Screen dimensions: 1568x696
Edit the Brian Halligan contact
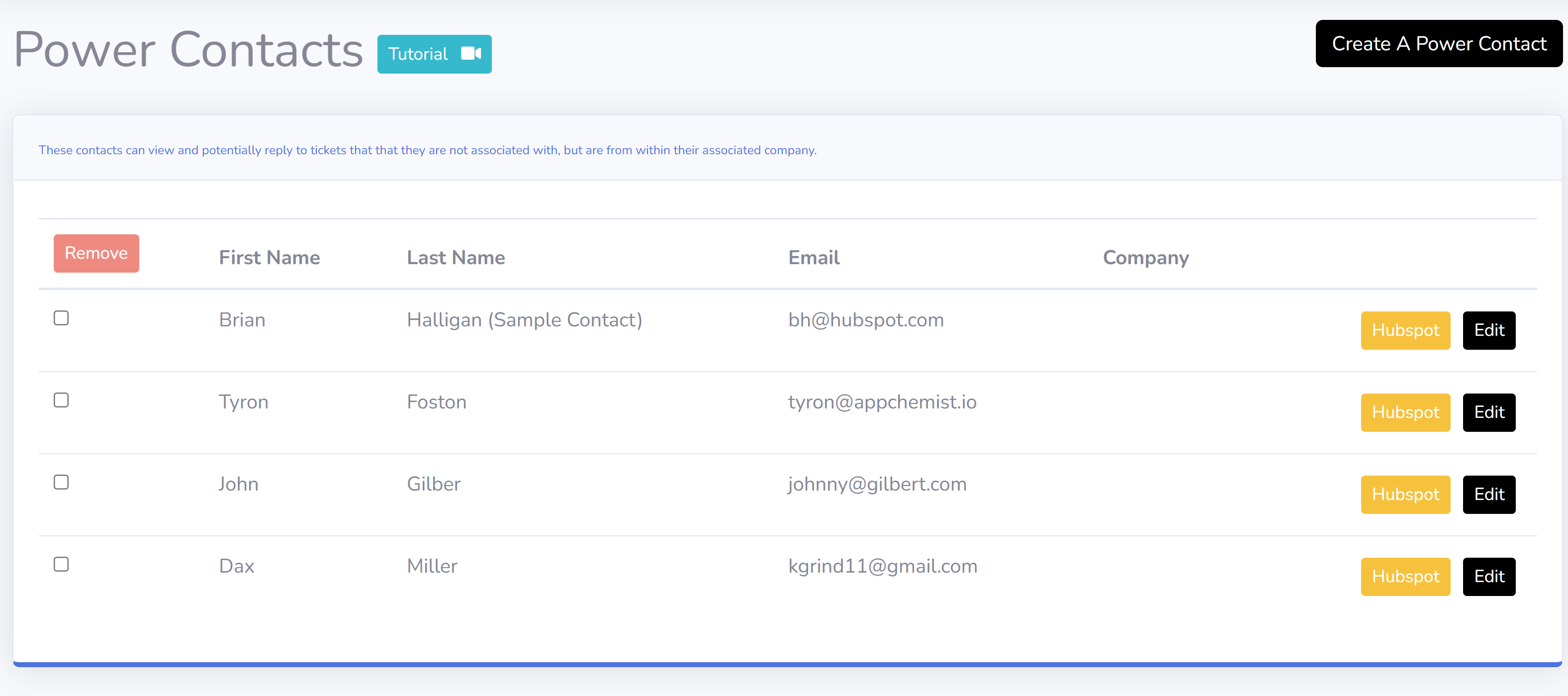[1489, 331]
